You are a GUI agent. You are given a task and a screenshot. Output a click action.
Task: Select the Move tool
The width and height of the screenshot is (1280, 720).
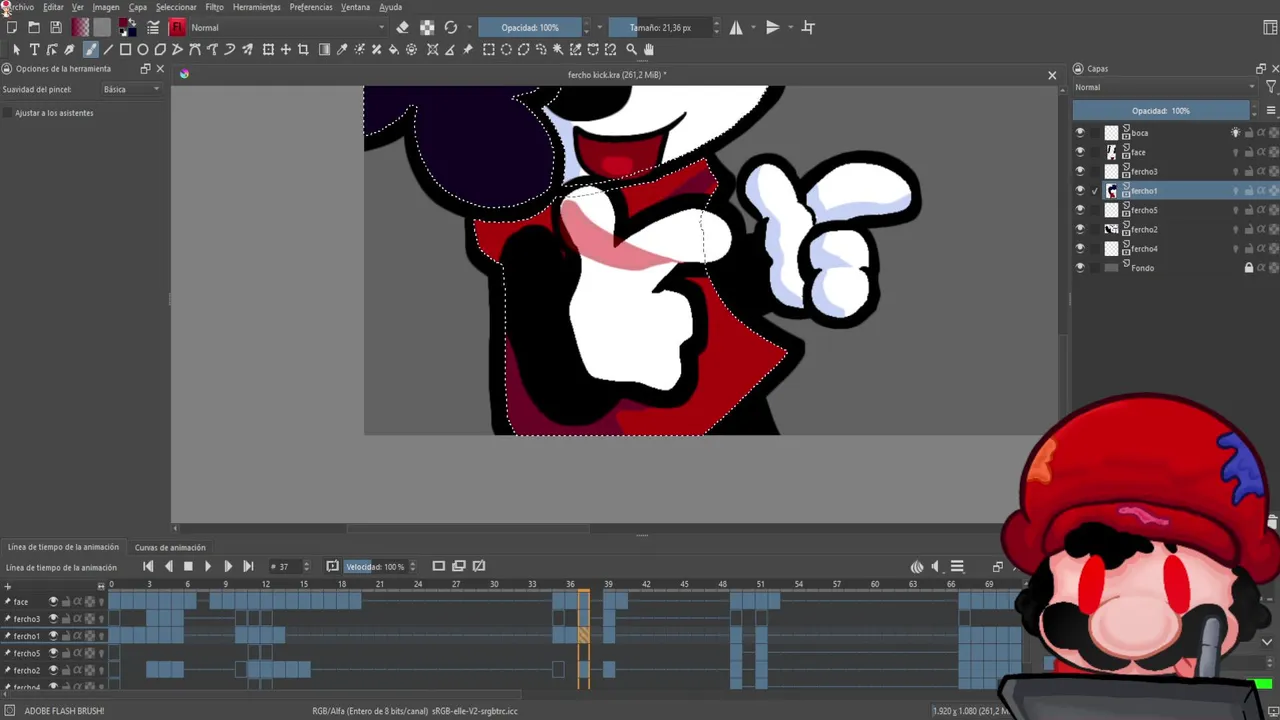(286, 49)
